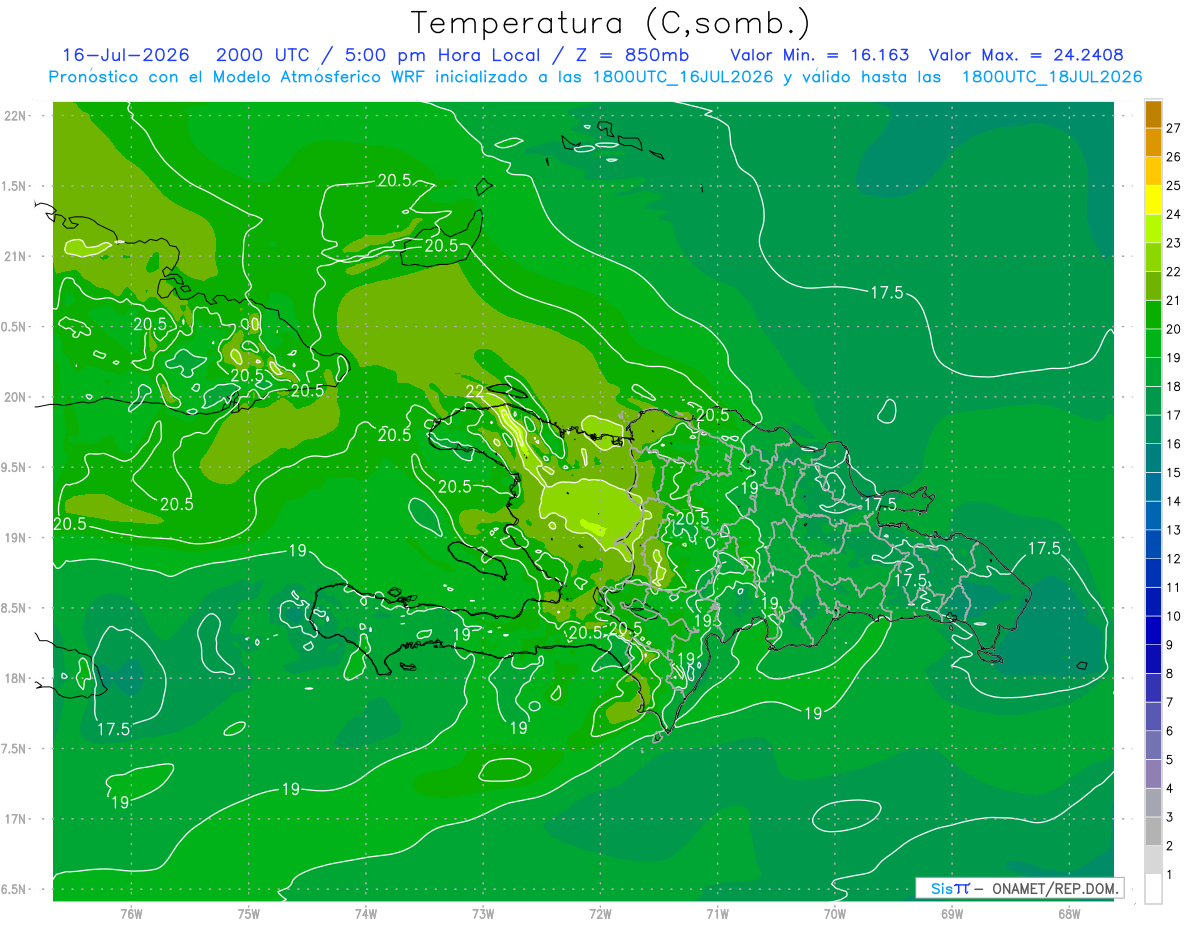Click the '22' contour label over northwest Haiti
This screenshot has height=927, width=1200.
(x=475, y=391)
